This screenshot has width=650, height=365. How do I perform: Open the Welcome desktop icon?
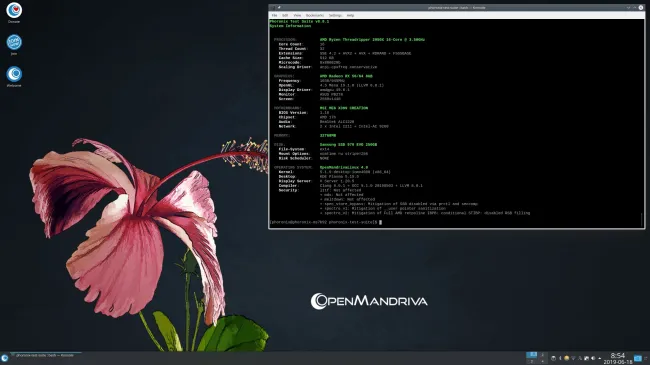[x=14, y=76]
